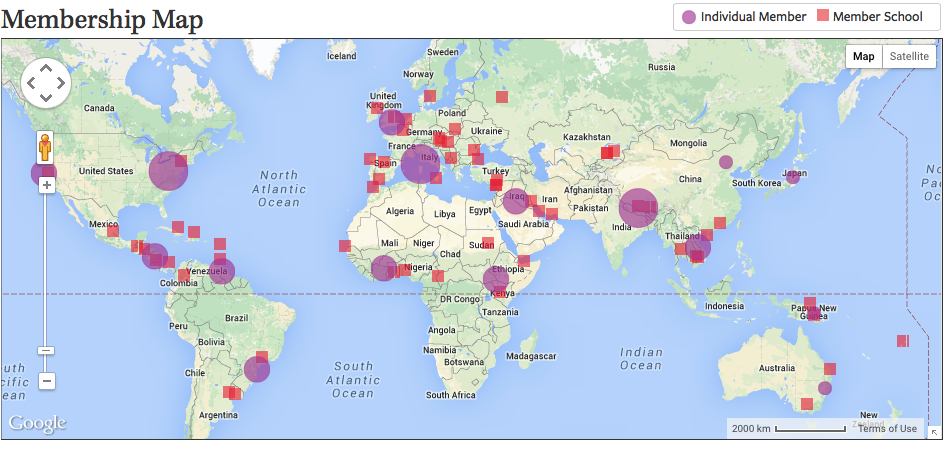Click the corner arrow icon beside Terms of Use

(x=934, y=432)
